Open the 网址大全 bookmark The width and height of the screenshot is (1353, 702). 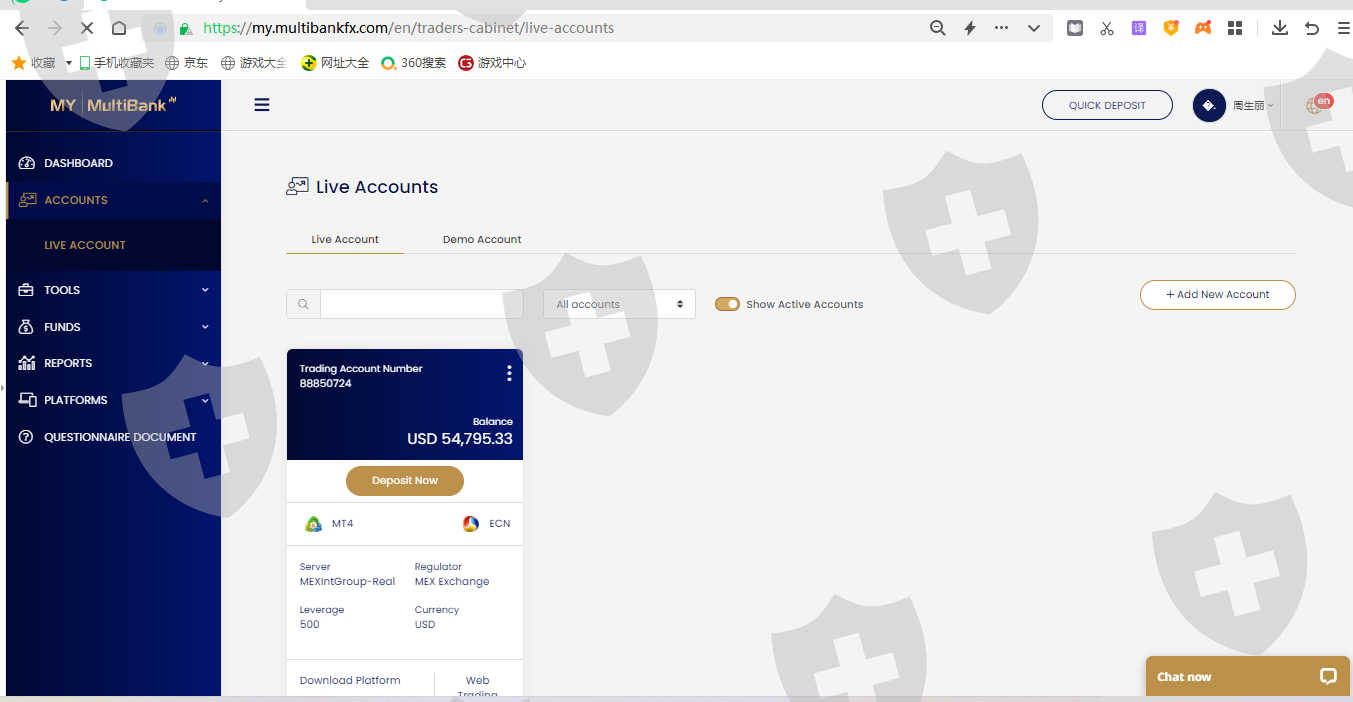pyautogui.click(x=335, y=63)
